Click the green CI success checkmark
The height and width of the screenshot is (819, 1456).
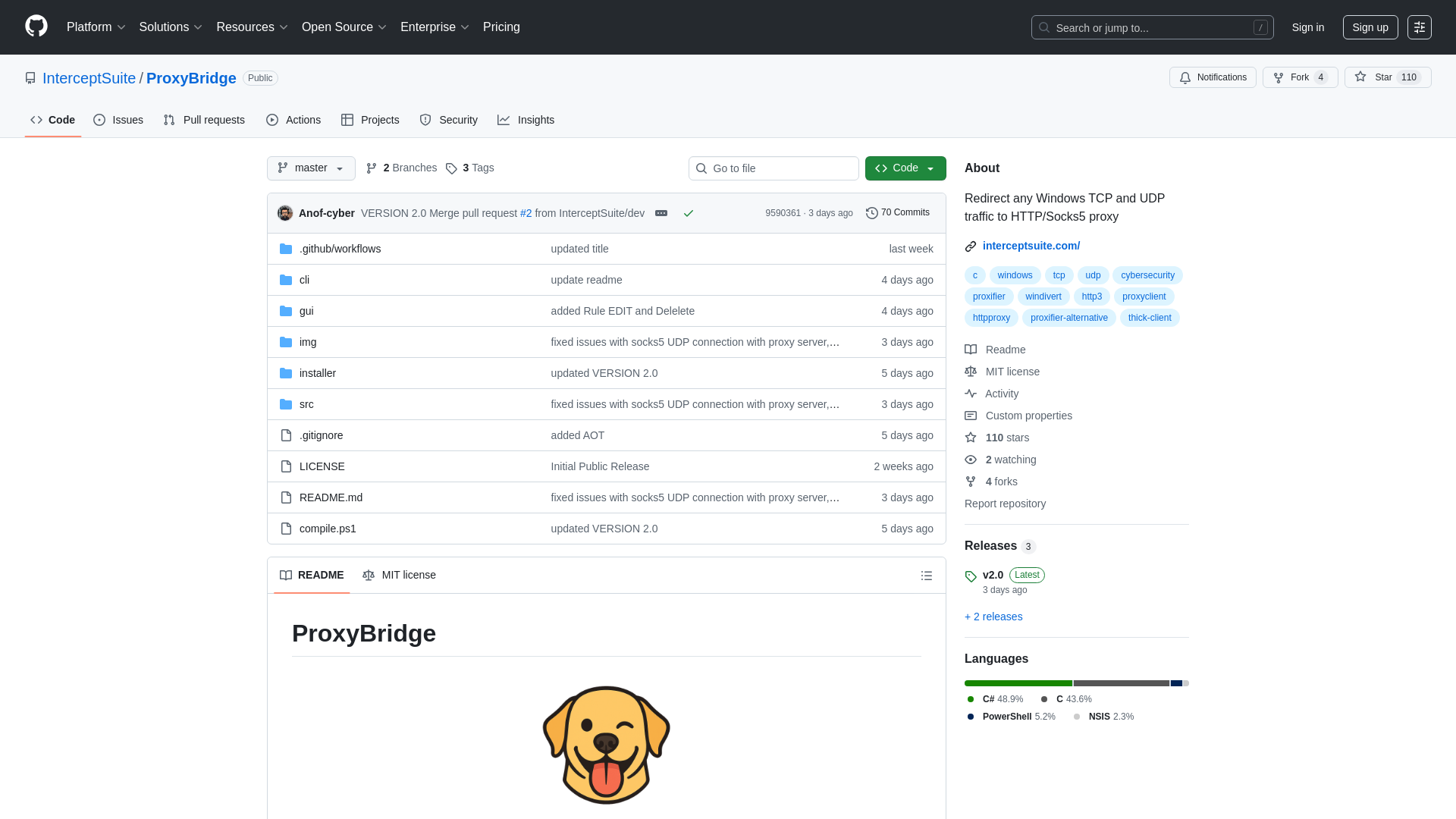click(x=688, y=213)
